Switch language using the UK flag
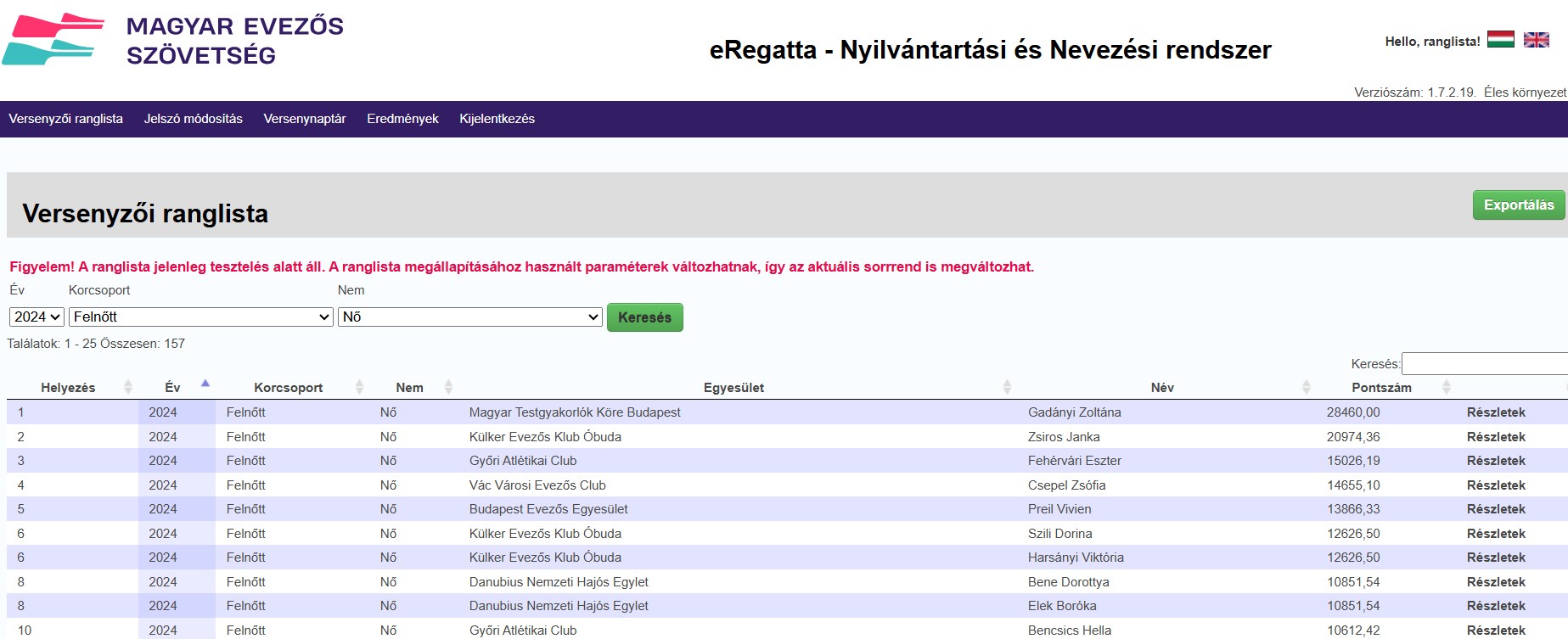The height and width of the screenshot is (639, 1568). 1536,40
